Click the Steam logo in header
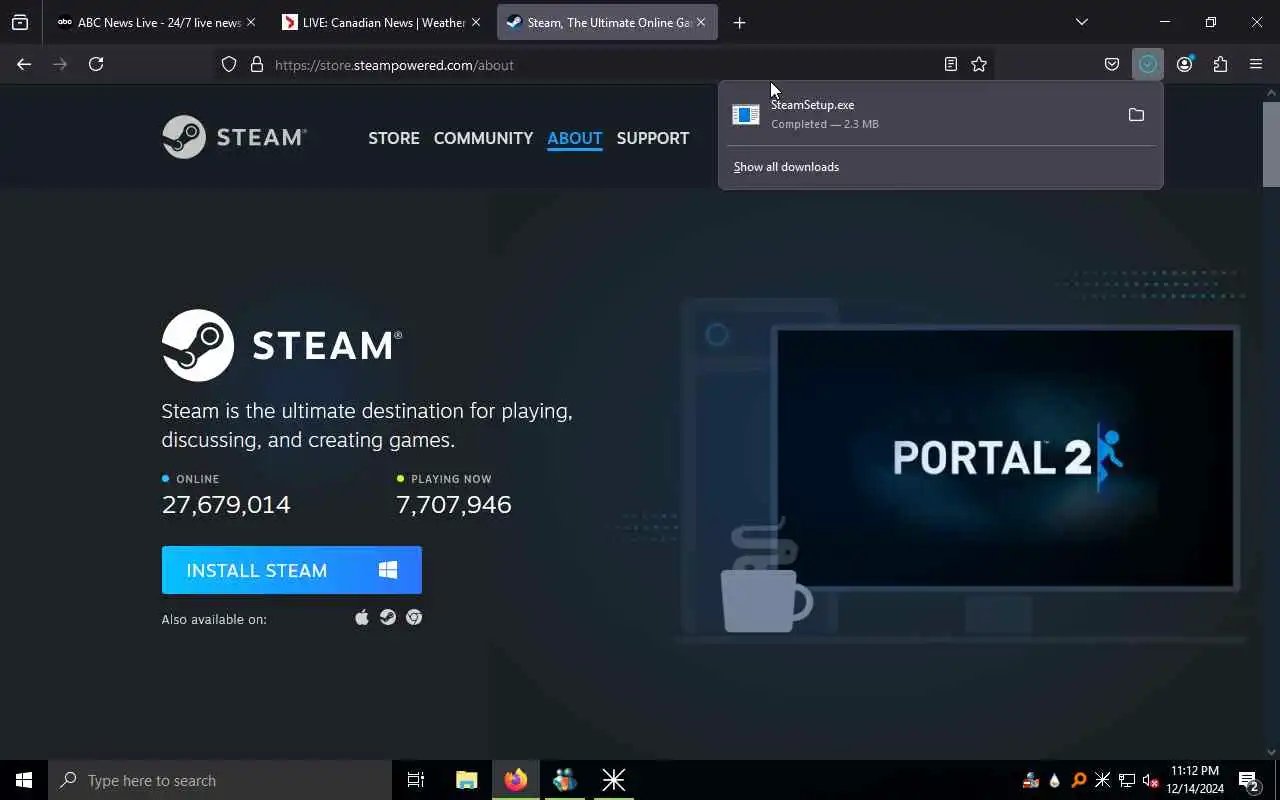This screenshot has width=1280, height=800. [x=234, y=137]
